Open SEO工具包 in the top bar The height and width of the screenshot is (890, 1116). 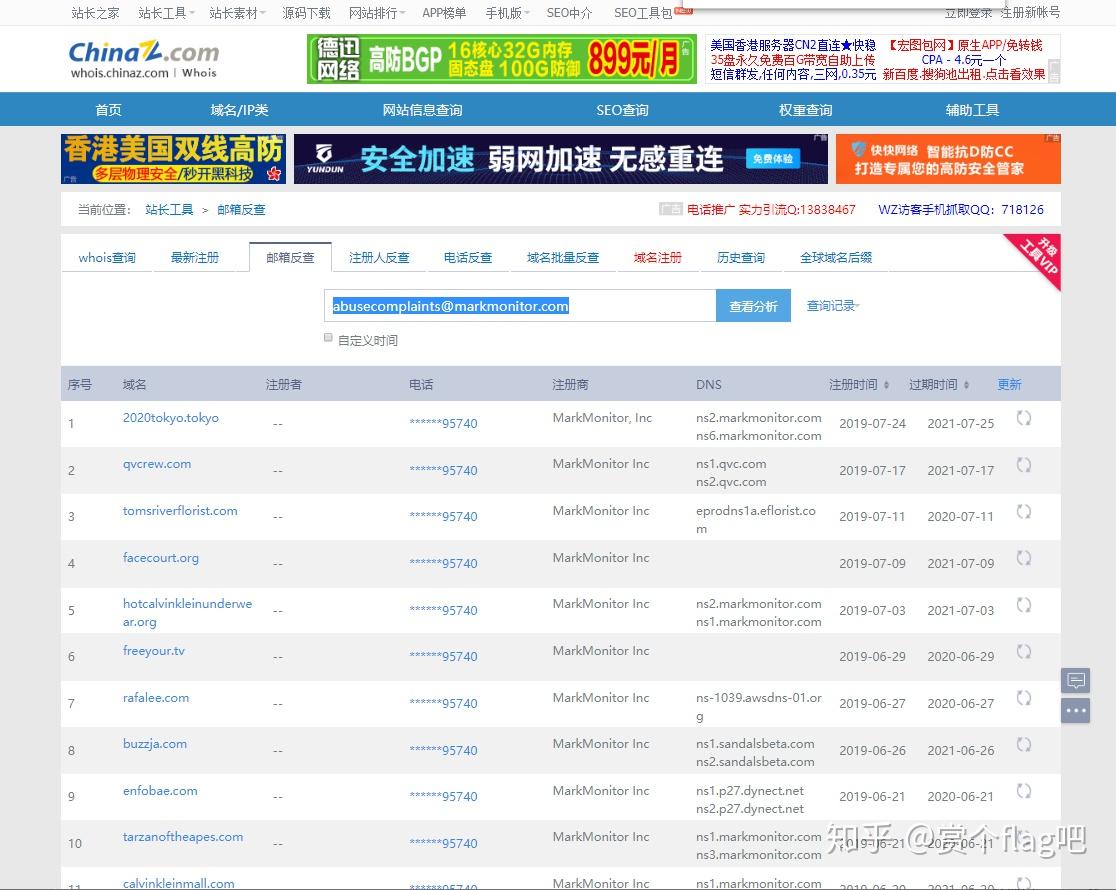643,13
